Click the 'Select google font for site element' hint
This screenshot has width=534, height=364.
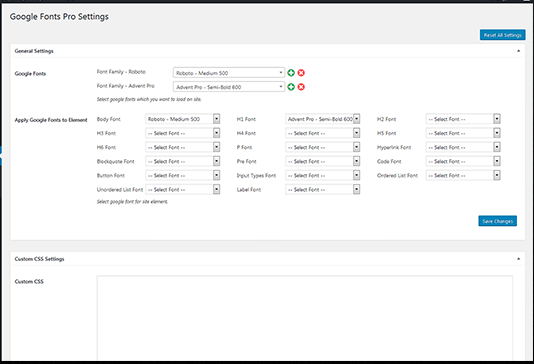coord(132,202)
